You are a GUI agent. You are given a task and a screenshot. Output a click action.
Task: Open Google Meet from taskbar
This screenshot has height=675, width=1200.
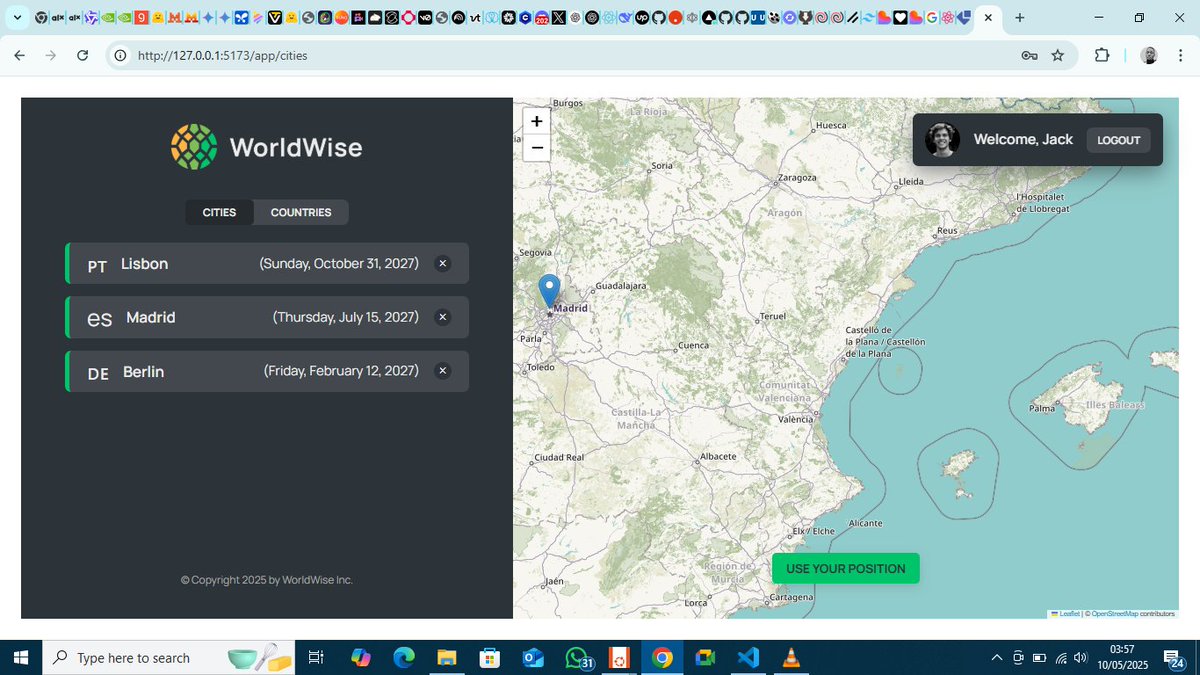click(x=705, y=657)
